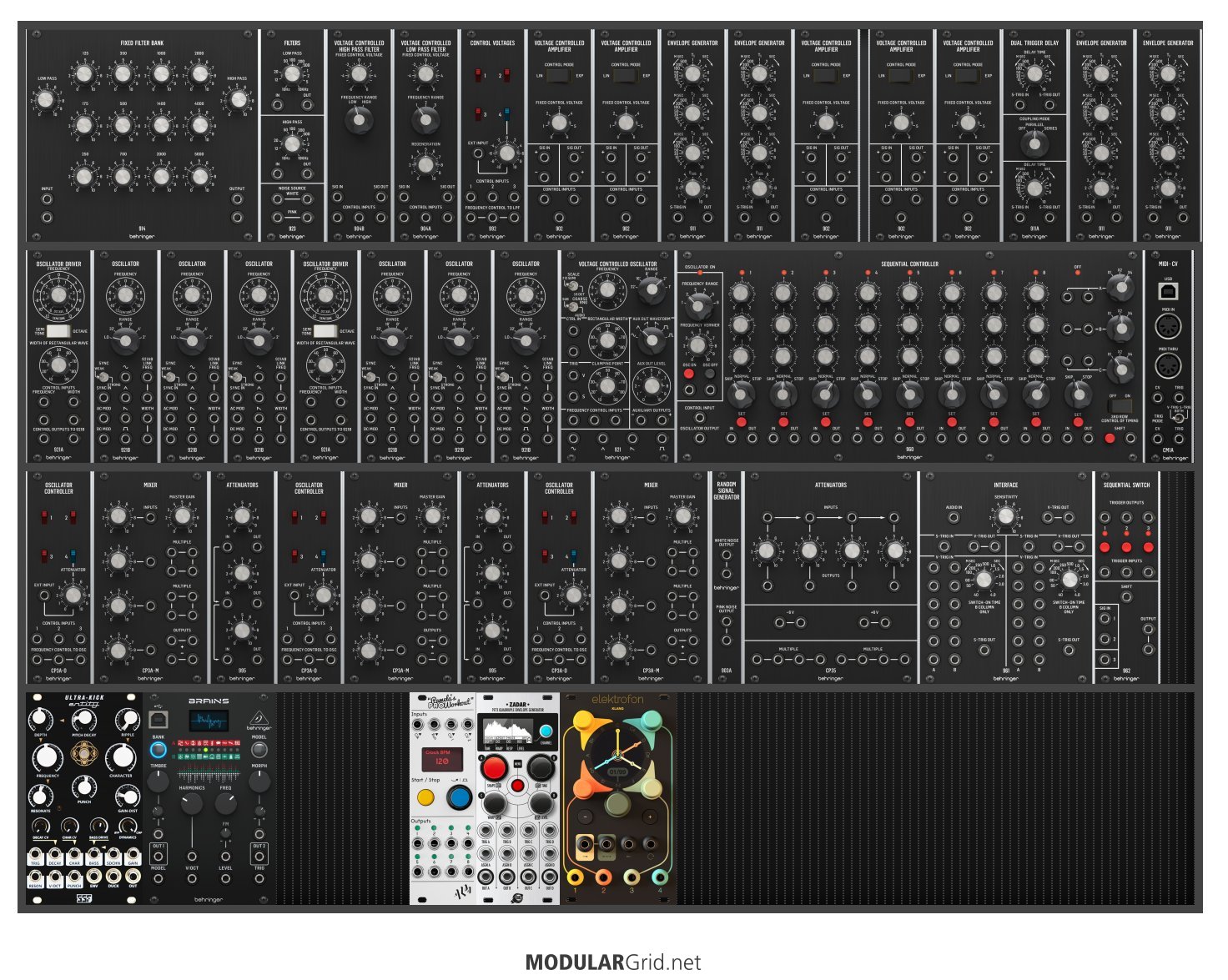This screenshot has width=1228, height=980.
Task: Click the red SHIFT button on Sequential Controller
Action: click(x=1109, y=438)
